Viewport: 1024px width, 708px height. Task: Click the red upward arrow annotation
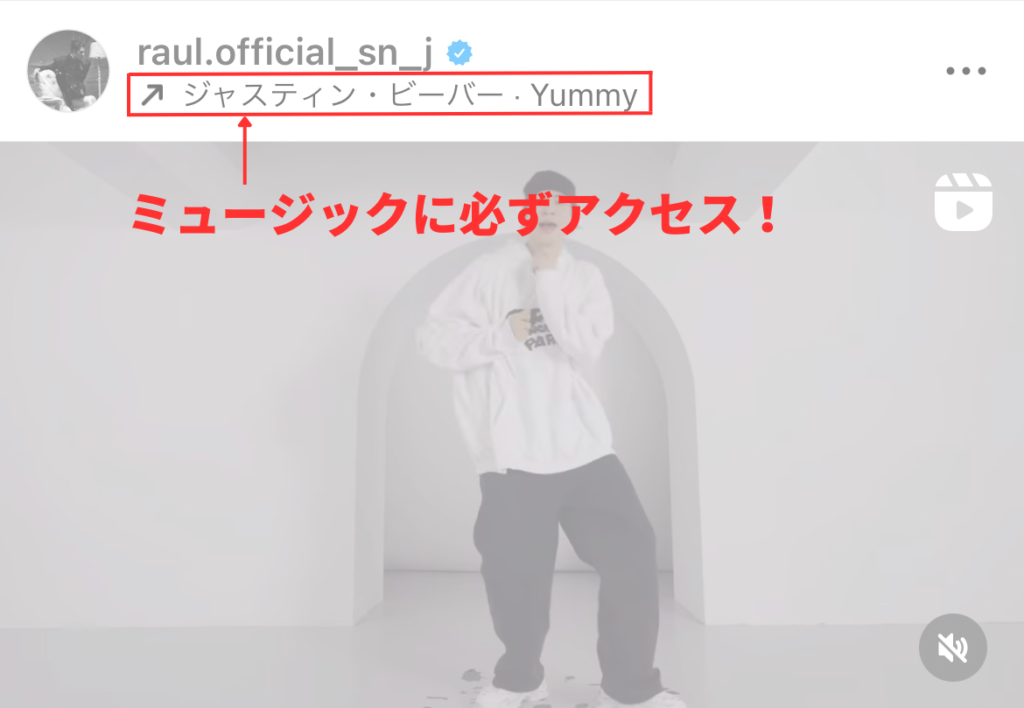tap(245, 150)
